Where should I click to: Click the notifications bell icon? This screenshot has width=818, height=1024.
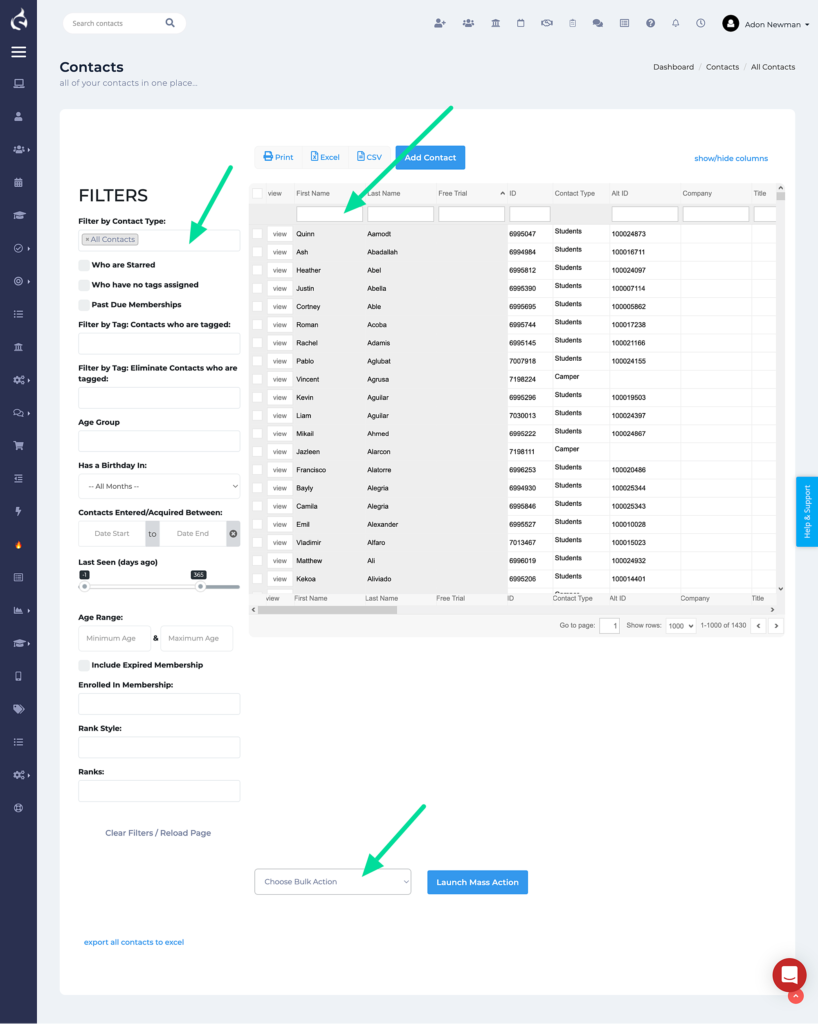coord(676,23)
